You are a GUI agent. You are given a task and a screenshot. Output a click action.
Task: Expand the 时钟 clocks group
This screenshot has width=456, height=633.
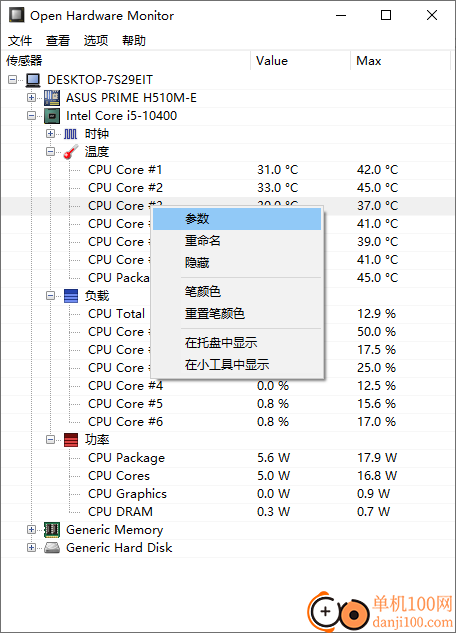pos(50,134)
